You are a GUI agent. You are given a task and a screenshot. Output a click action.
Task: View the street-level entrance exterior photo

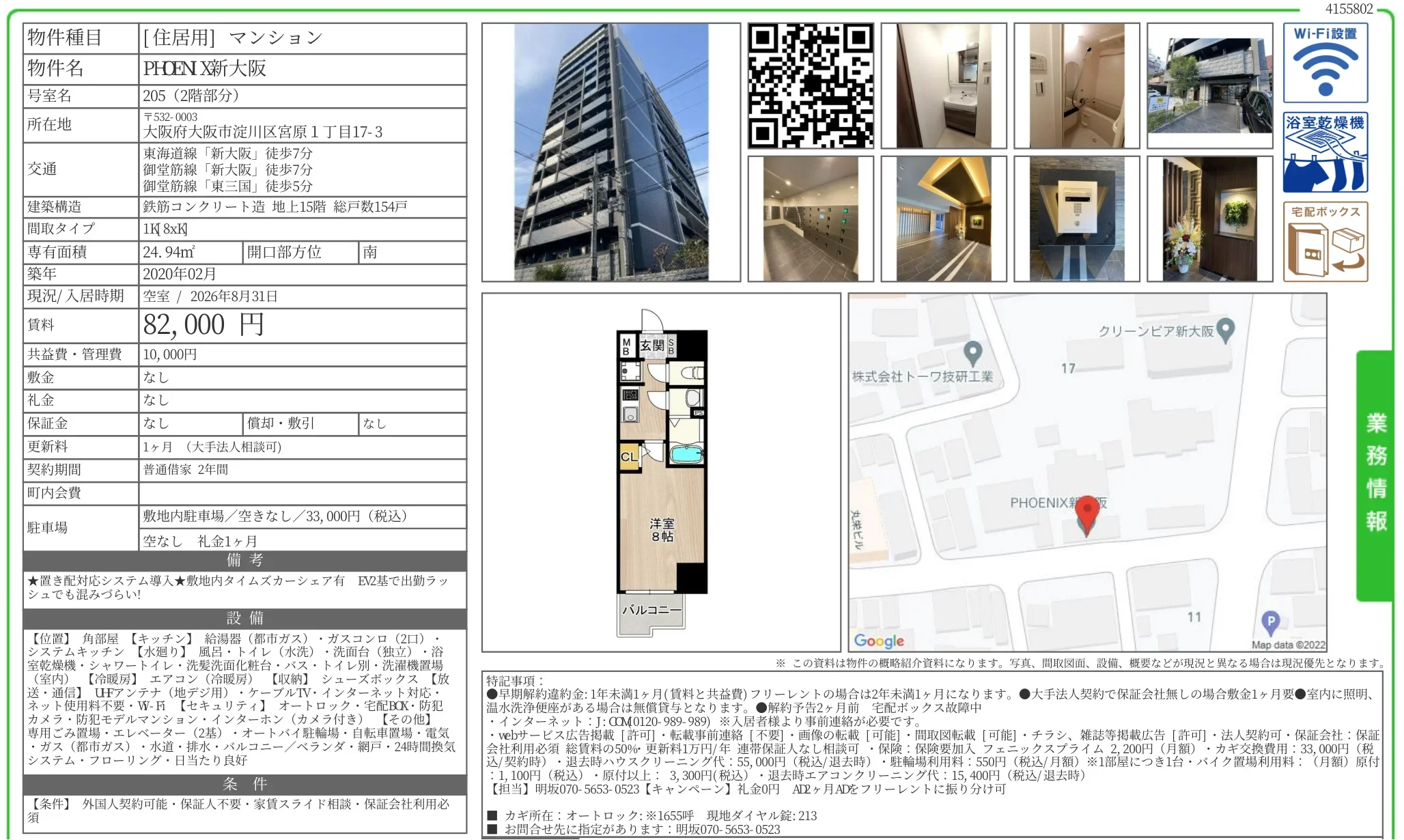(1210, 85)
